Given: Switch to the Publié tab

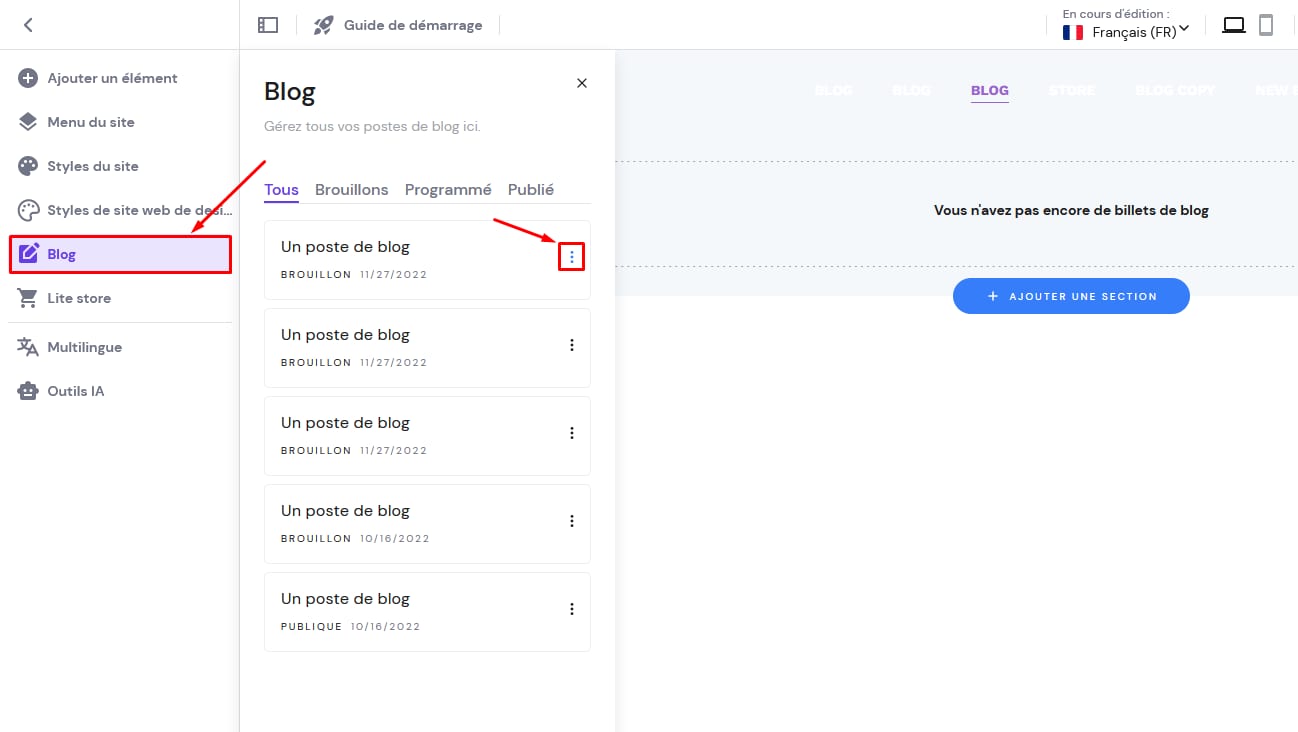Looking at the screenshot, I should (x=530, y=190).
